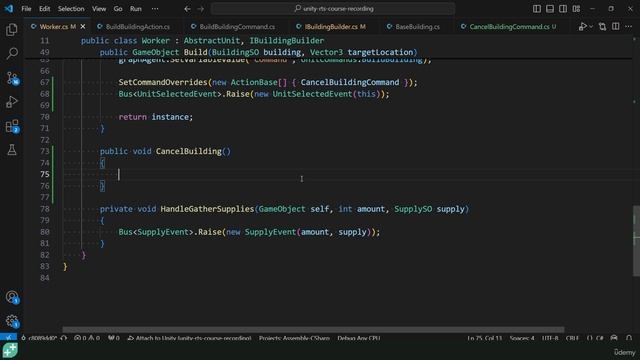Open the File menu

click(26, 9)
